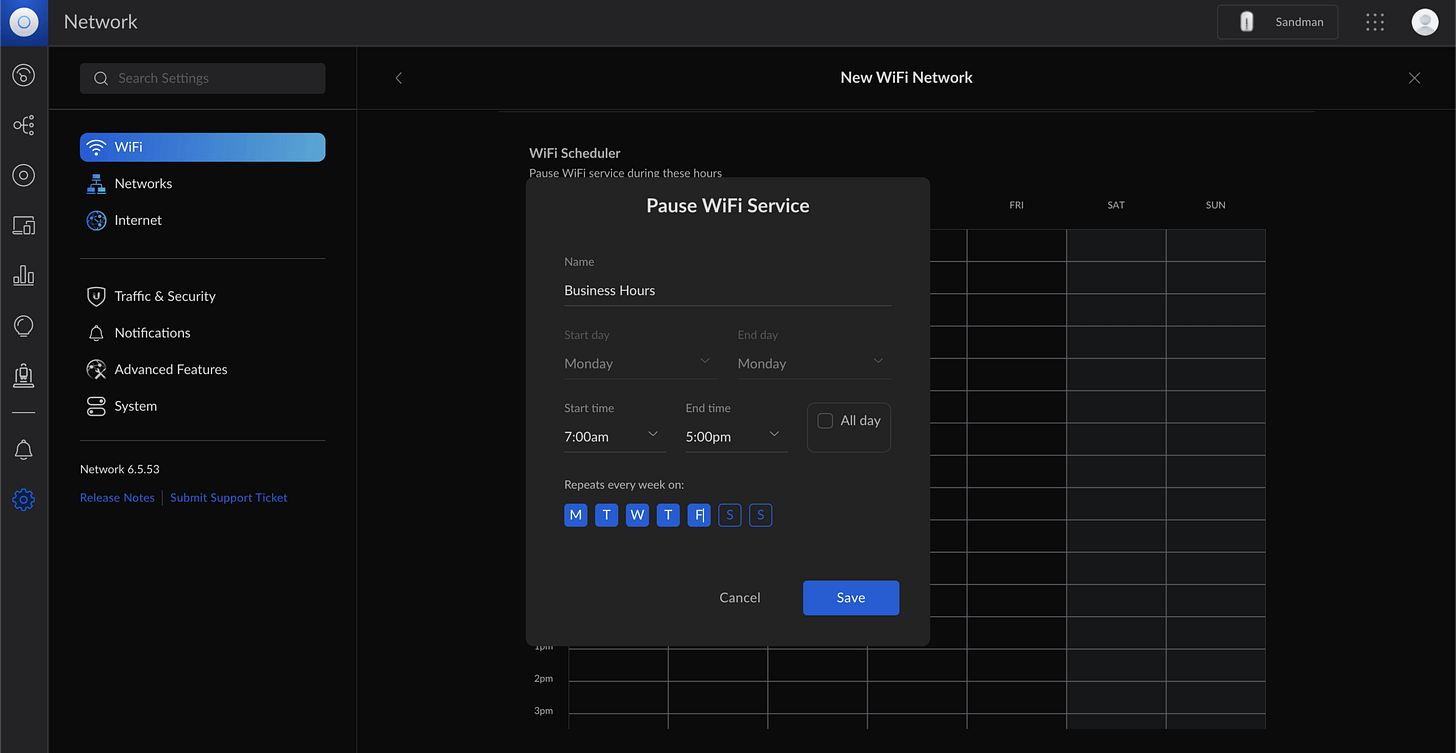Toggle the Wednesday repeat day button
Viewport: 1456px width, 753px height.
(x=637, y=515)
